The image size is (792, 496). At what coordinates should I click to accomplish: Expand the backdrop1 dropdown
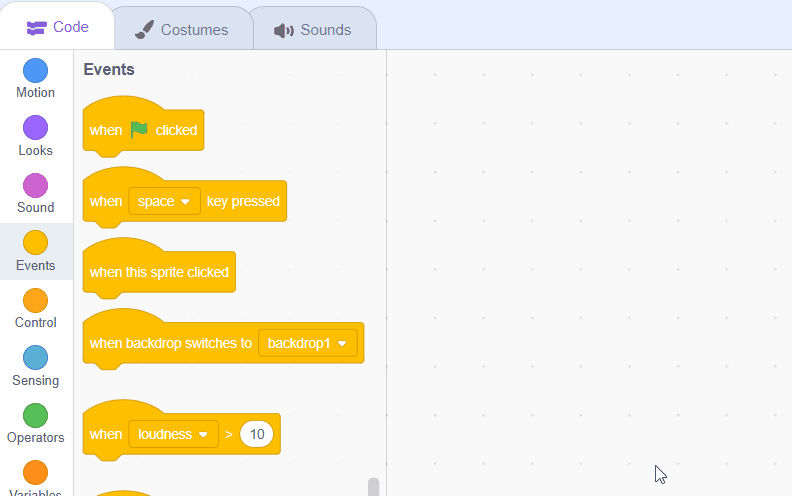click(307, 343)
